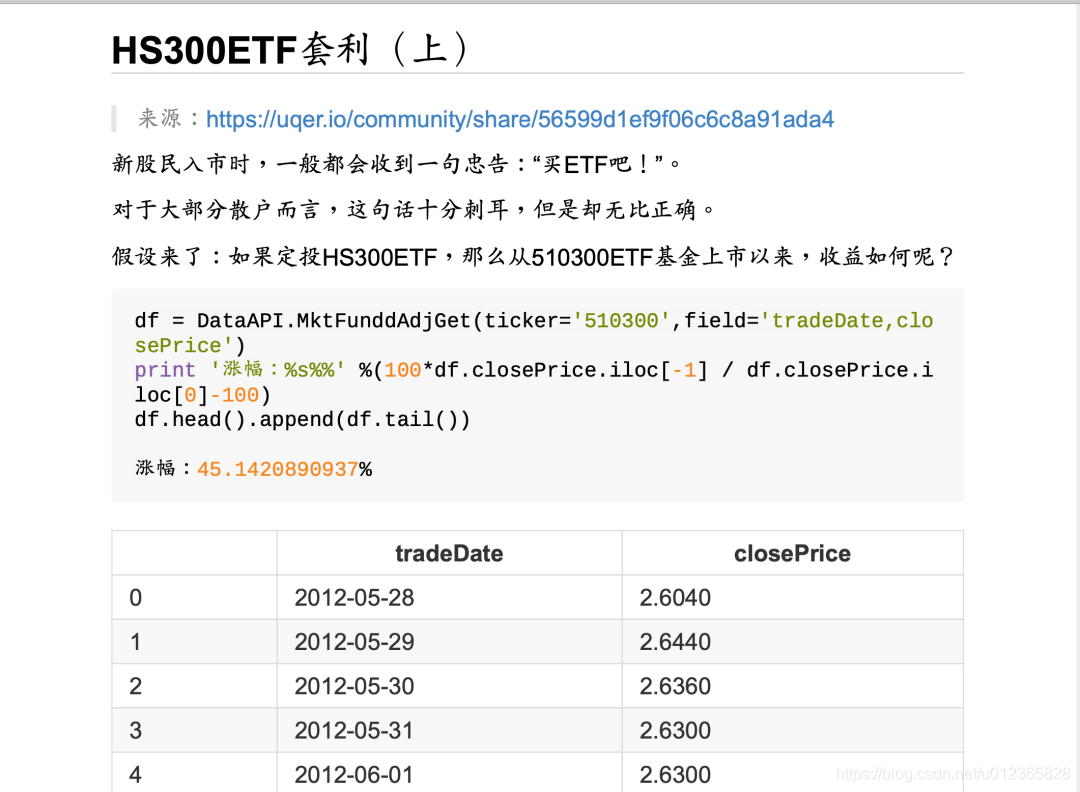Click the sentence starting with 假设来了
This screenshot has height=792, width=1080.
coord(534,257)
